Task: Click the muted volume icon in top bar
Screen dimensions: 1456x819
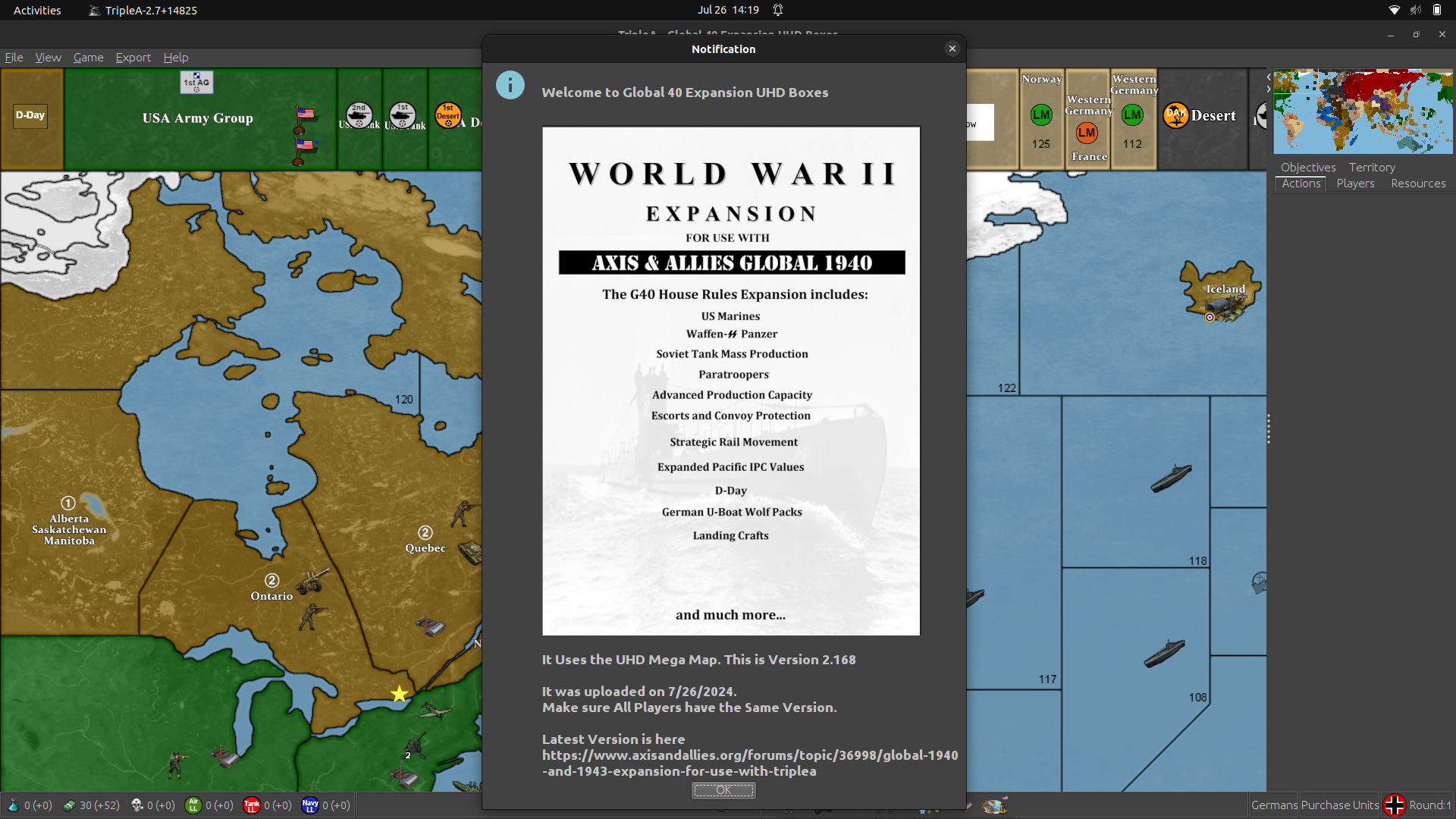Action: point(1415,10)
